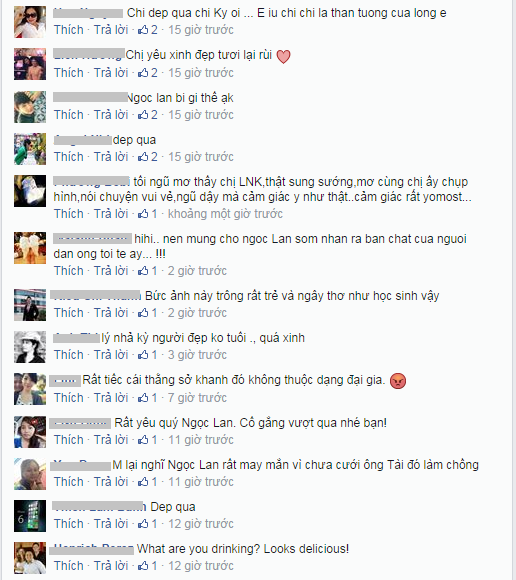516x580 pixels.
Task: Click Trả lời under 'What are you drinking?' comment
Action: pos(111,565)
